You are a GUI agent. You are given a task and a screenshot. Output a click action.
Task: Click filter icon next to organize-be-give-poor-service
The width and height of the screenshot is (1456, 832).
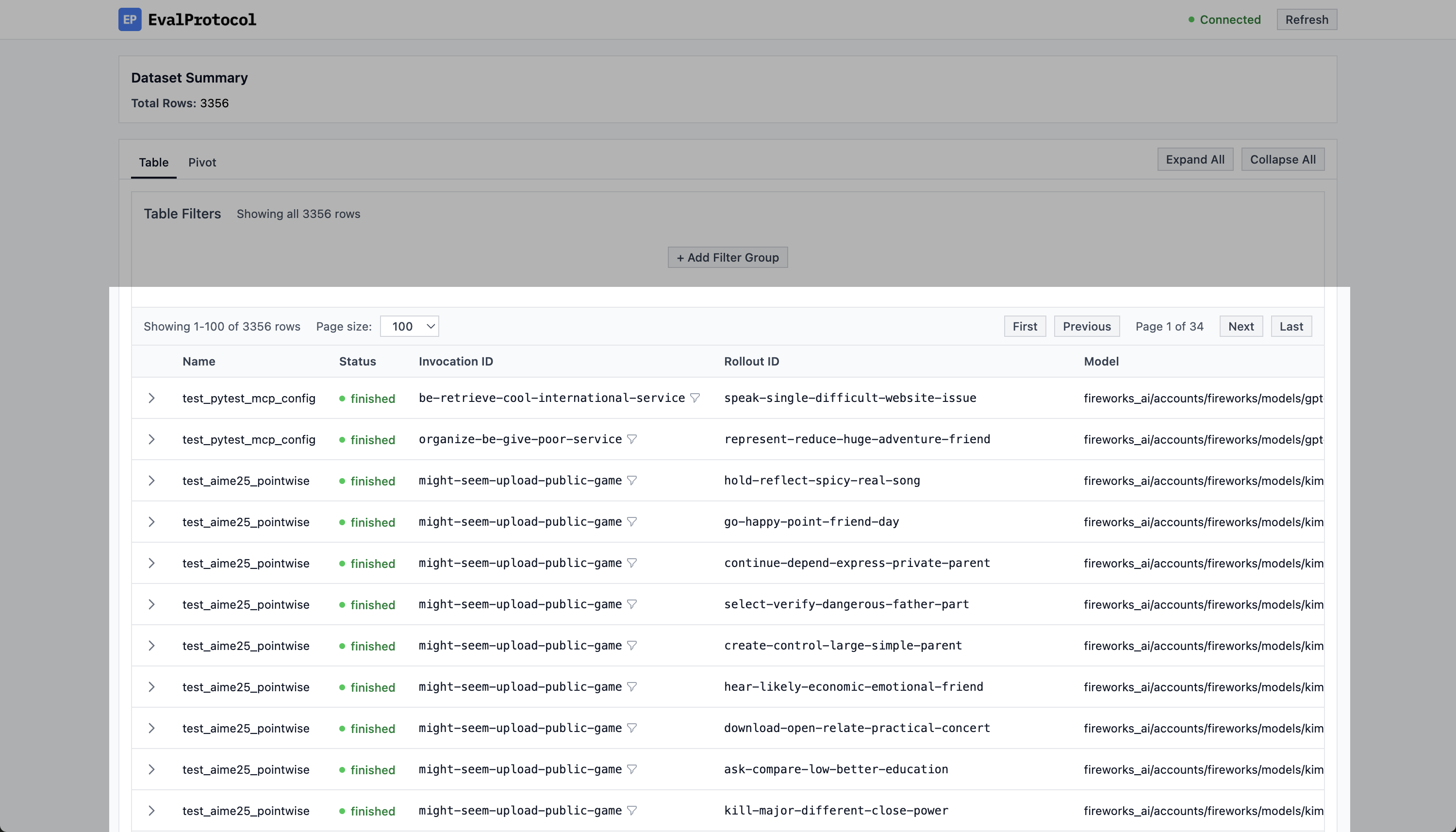pos(632,439)
